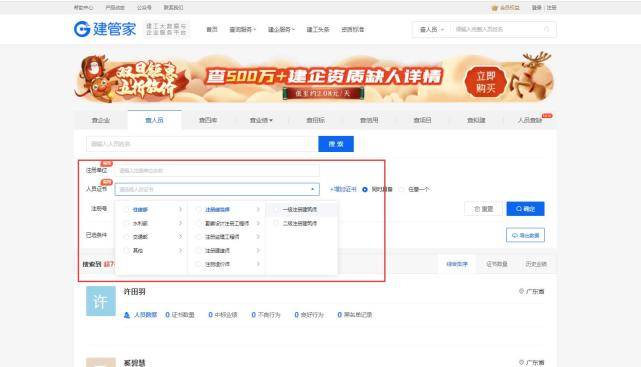Click the 登录 login link
This screenshot has height=367, width=641.
(537, 8)
